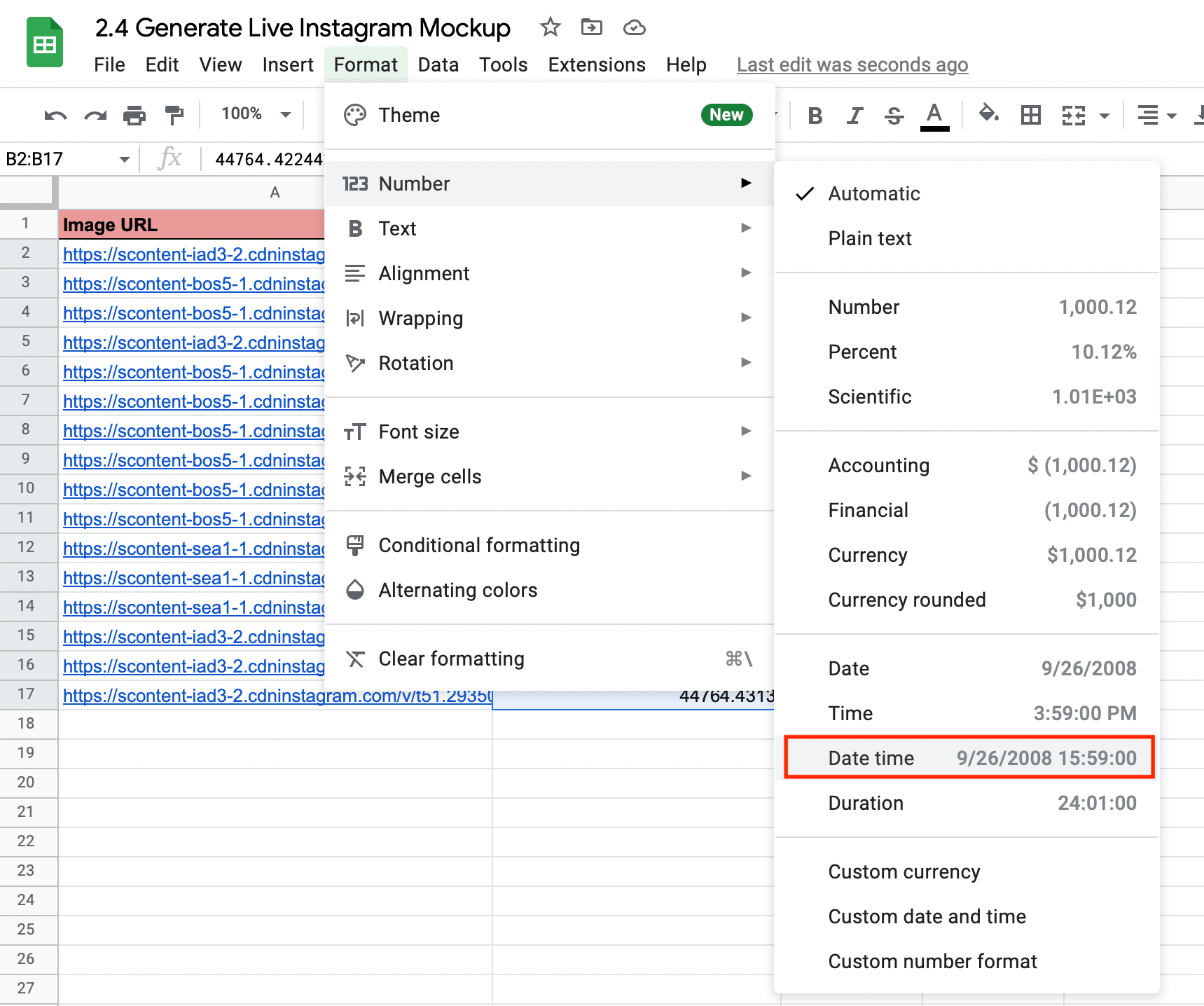Expand the Number submenu arrow
This screenshot has width=1204, height=1006.
click(745, 184)
